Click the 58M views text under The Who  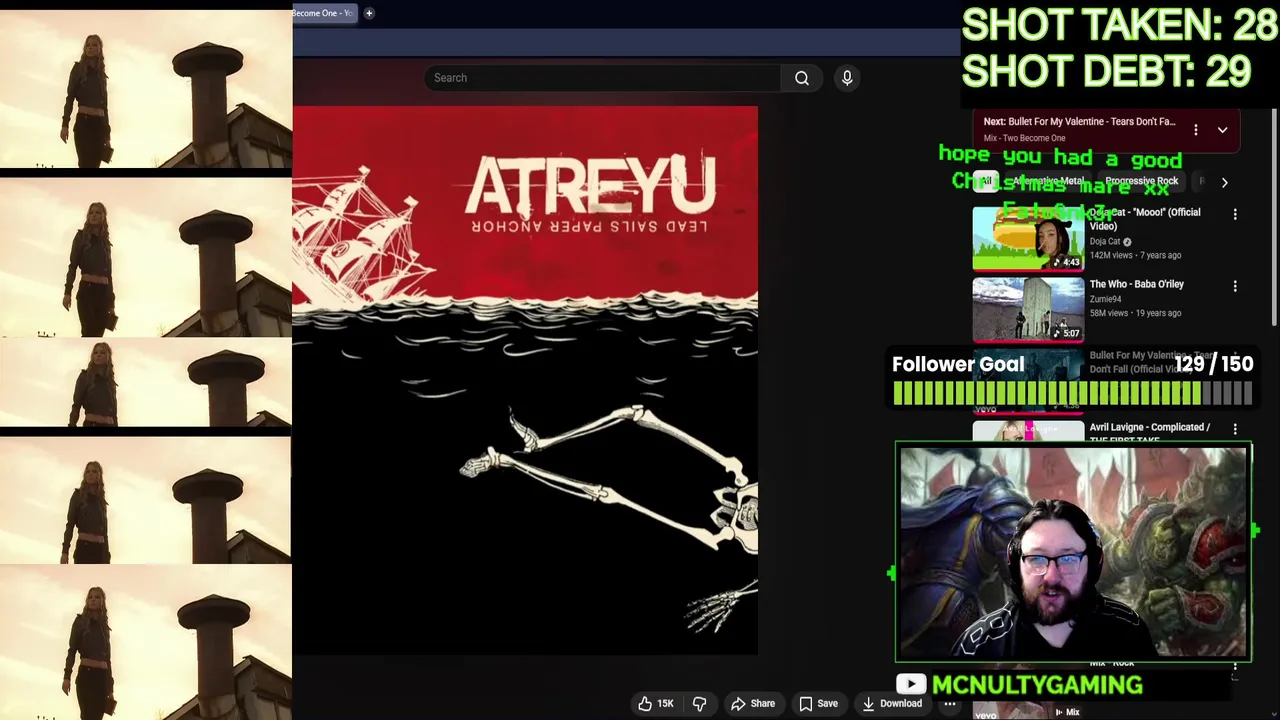1110,313
